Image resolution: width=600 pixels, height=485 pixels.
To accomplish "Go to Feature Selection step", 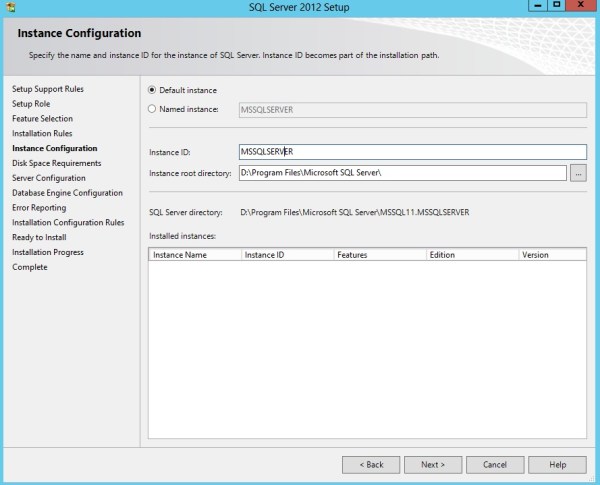I will tap(42, 118).
